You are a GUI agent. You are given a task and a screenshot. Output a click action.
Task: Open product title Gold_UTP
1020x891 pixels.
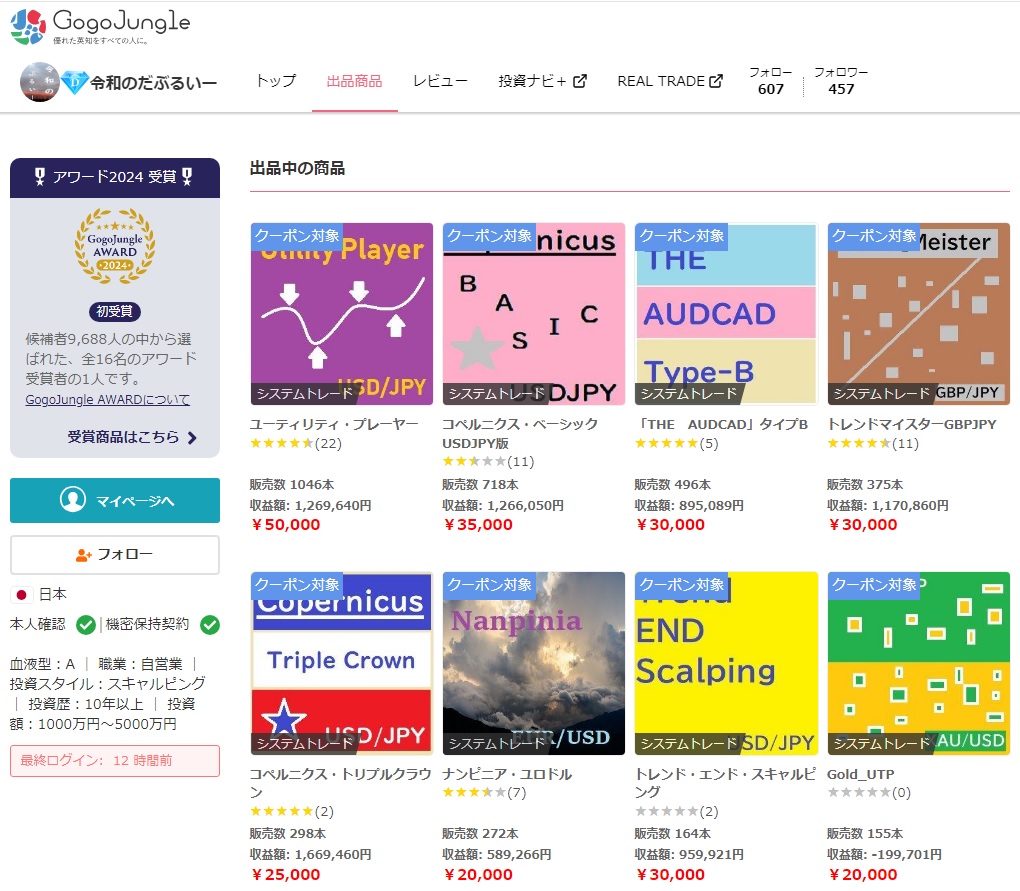pyautogui.click(x=861, y=774)
